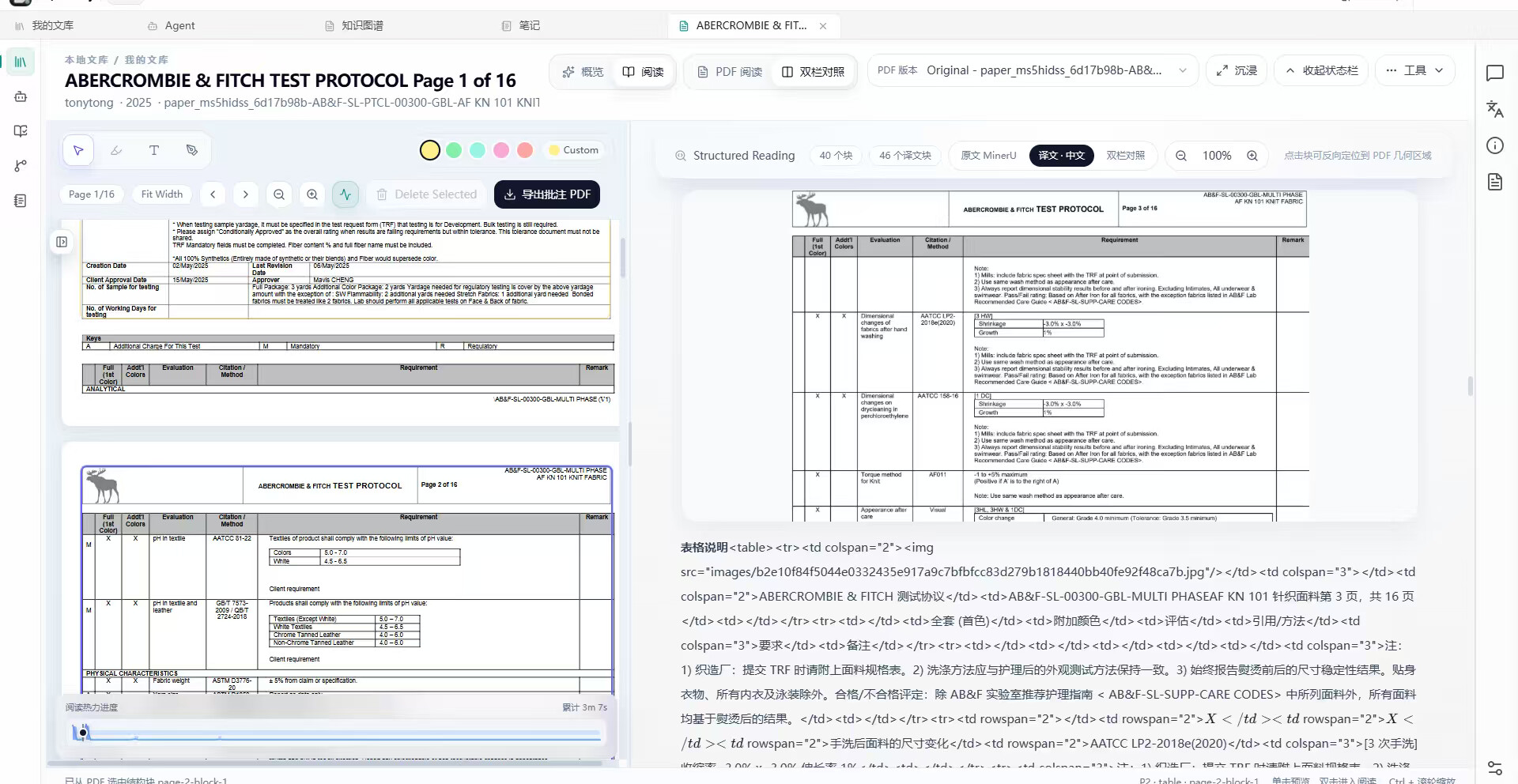Image resolution: width=1518 pixels, height=784 pixels.
Task: Click the 100% zoom level value
Action: coord(1217,156)
